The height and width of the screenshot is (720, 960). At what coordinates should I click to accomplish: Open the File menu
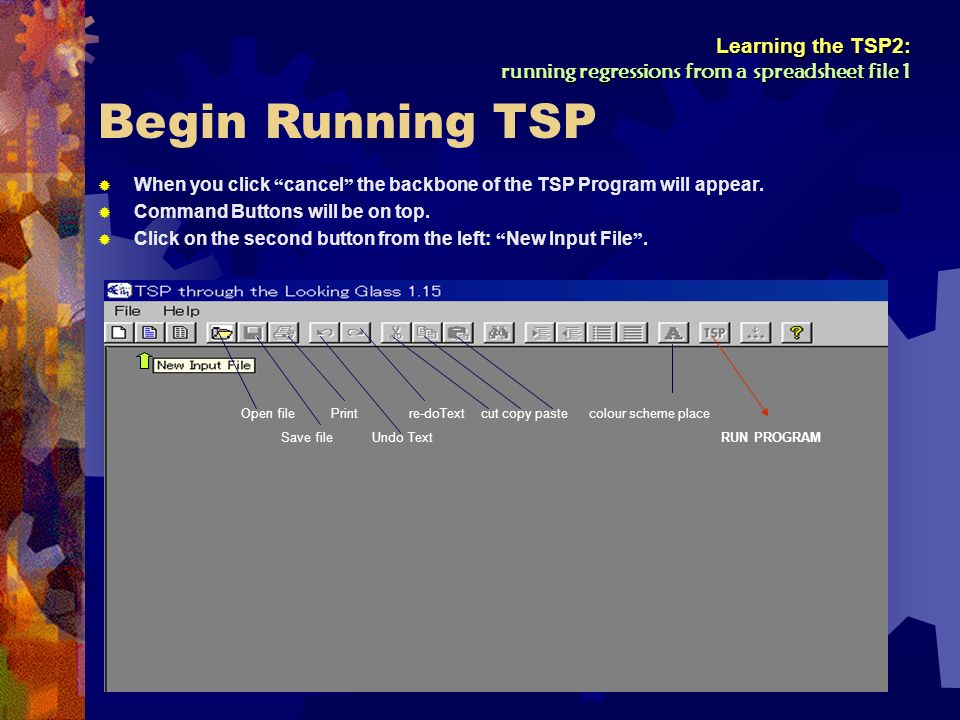click(127, 310)
